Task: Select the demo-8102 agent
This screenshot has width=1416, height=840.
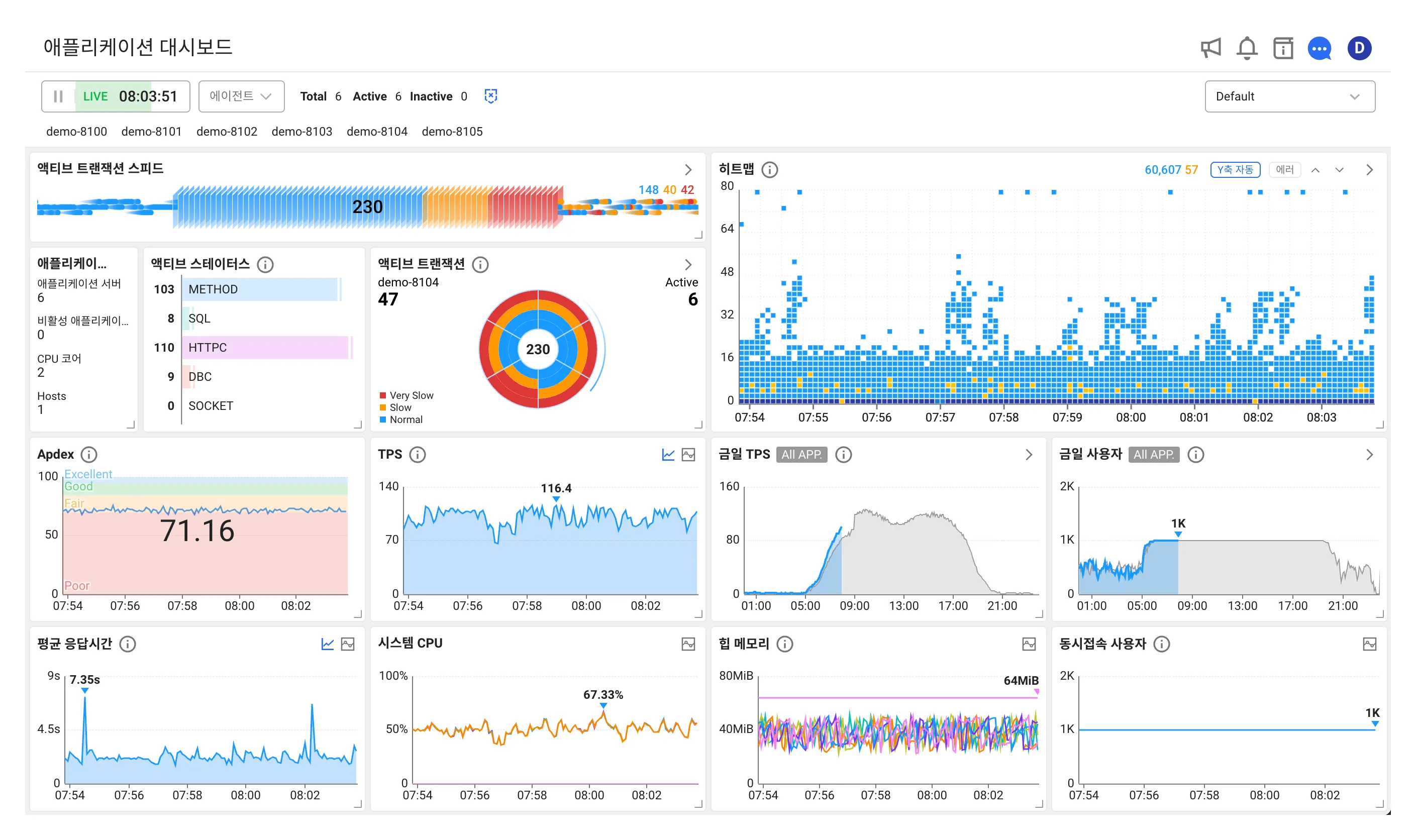Action: point(227,131)
